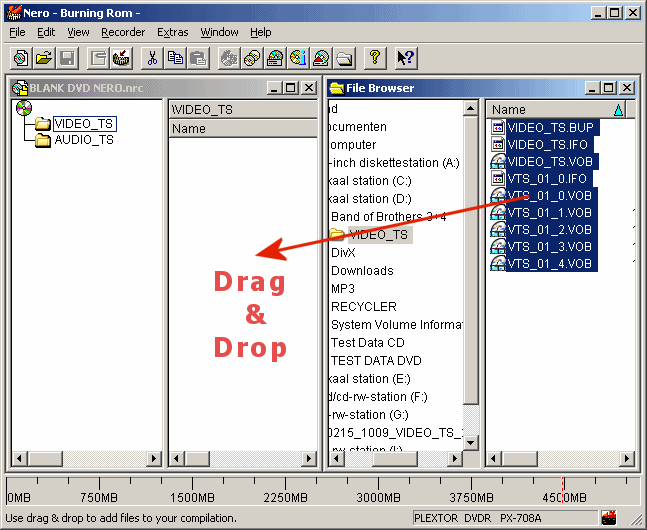Screen dimensions: 647x530
Task: Select the System Volume Information folder
Action: pos(397,325)
